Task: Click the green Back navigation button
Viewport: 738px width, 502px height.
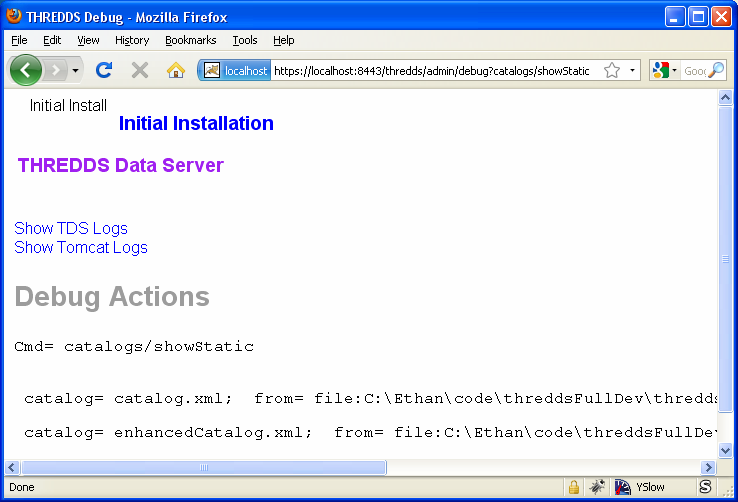Action: coord(25,70)
